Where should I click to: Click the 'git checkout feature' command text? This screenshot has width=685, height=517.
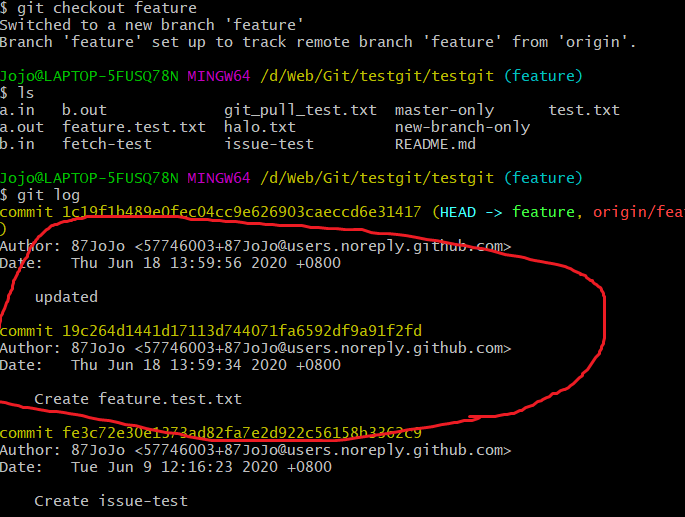(x=107, y=8)
